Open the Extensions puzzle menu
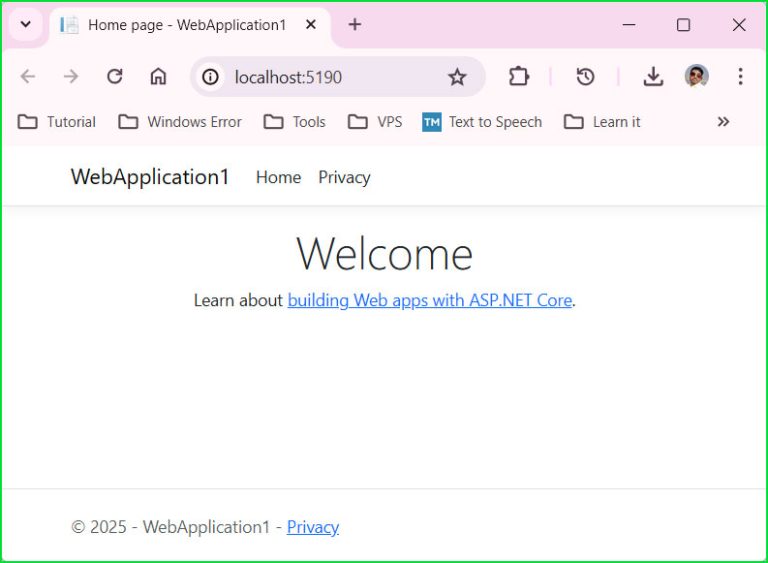The width and height of the screenshot is (768, 563). click(x=518, y=76)
